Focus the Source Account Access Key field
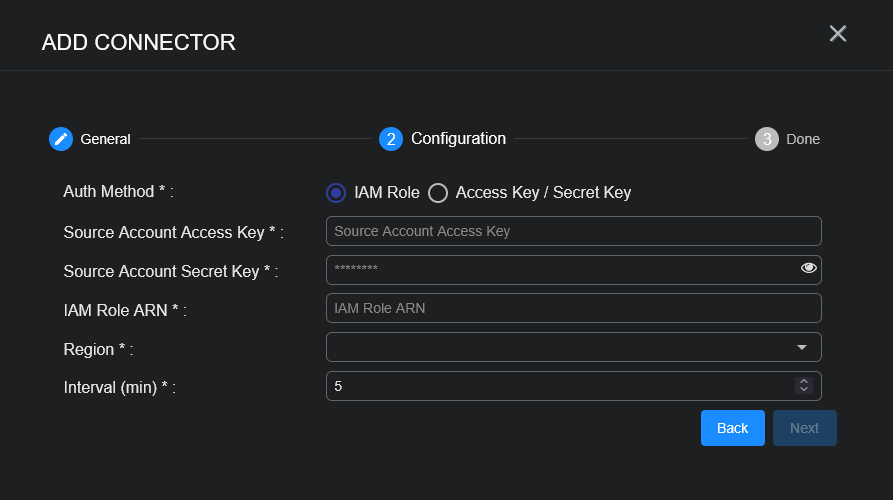Viewport: 893px width, 500px height. pyautogui.click(x=573, y=231)
